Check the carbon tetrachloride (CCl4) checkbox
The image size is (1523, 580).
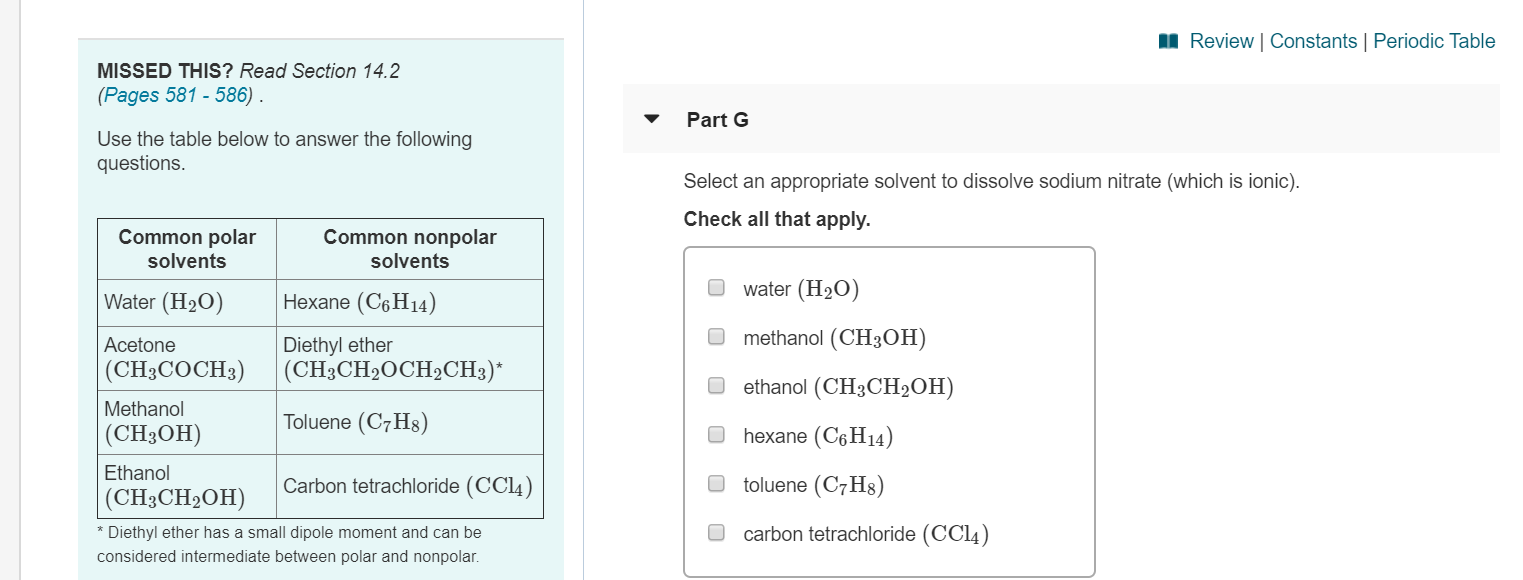716,533
